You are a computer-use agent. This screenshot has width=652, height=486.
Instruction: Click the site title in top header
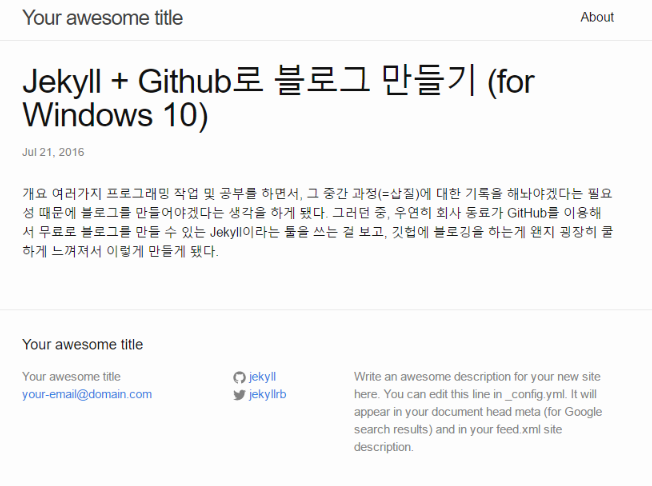pos(102,17)
